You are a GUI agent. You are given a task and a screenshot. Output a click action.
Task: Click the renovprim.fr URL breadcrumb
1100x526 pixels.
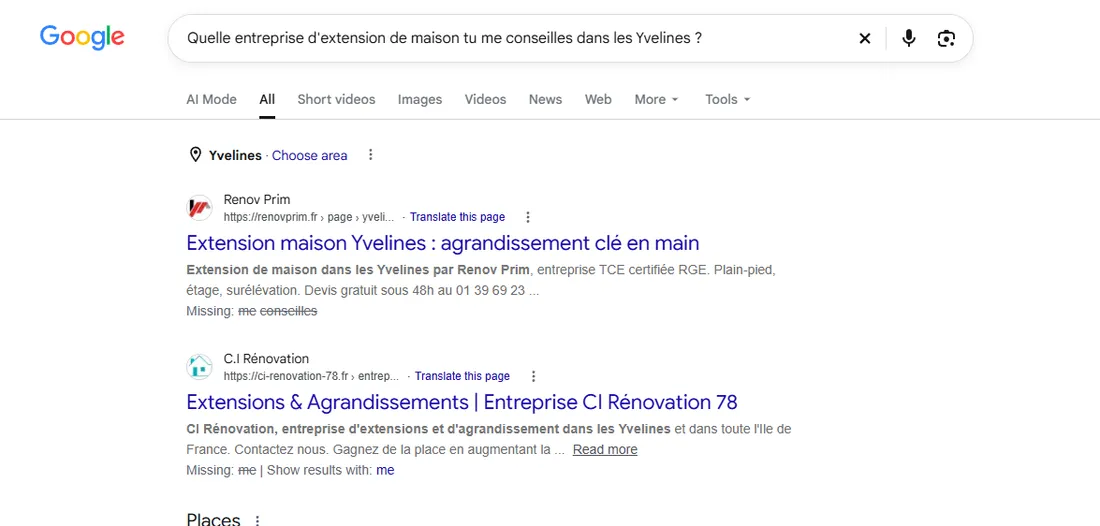[309, 217]
